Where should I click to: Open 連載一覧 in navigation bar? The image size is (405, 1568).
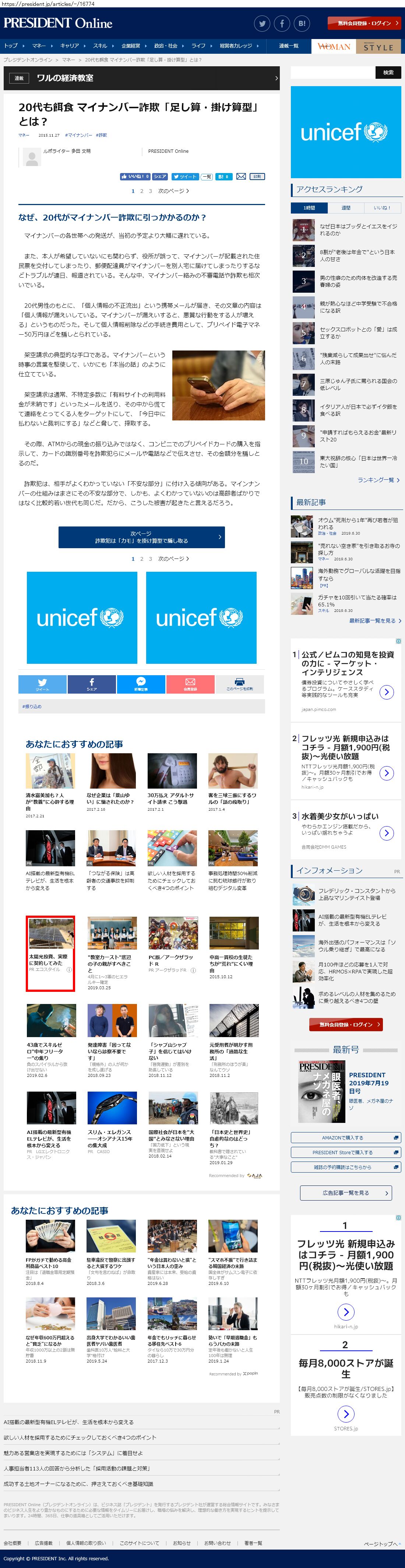(x=289, y=46)
